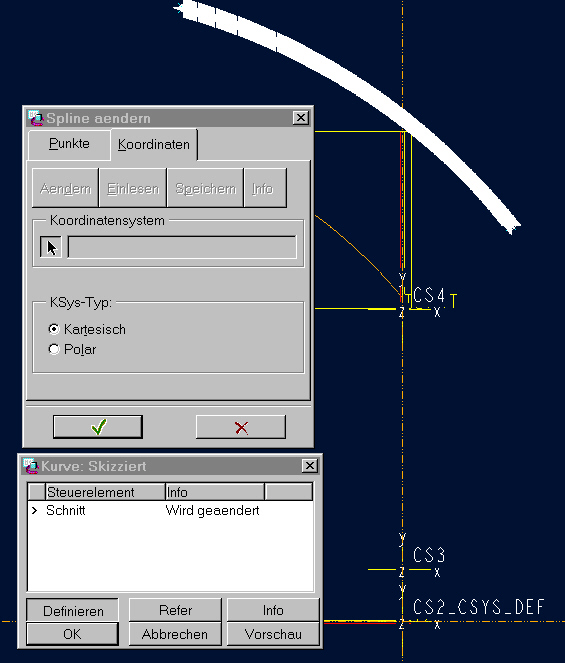Viewport: 565px width, 663px height.
Task: Click the Definieren button
Action: 72,610
